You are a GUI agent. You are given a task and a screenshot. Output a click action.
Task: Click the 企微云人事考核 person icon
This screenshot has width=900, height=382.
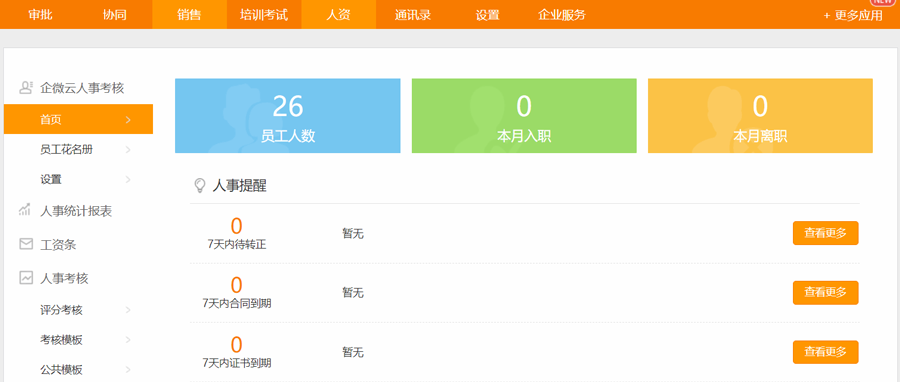pyautogui.click(x=26, y=88)
